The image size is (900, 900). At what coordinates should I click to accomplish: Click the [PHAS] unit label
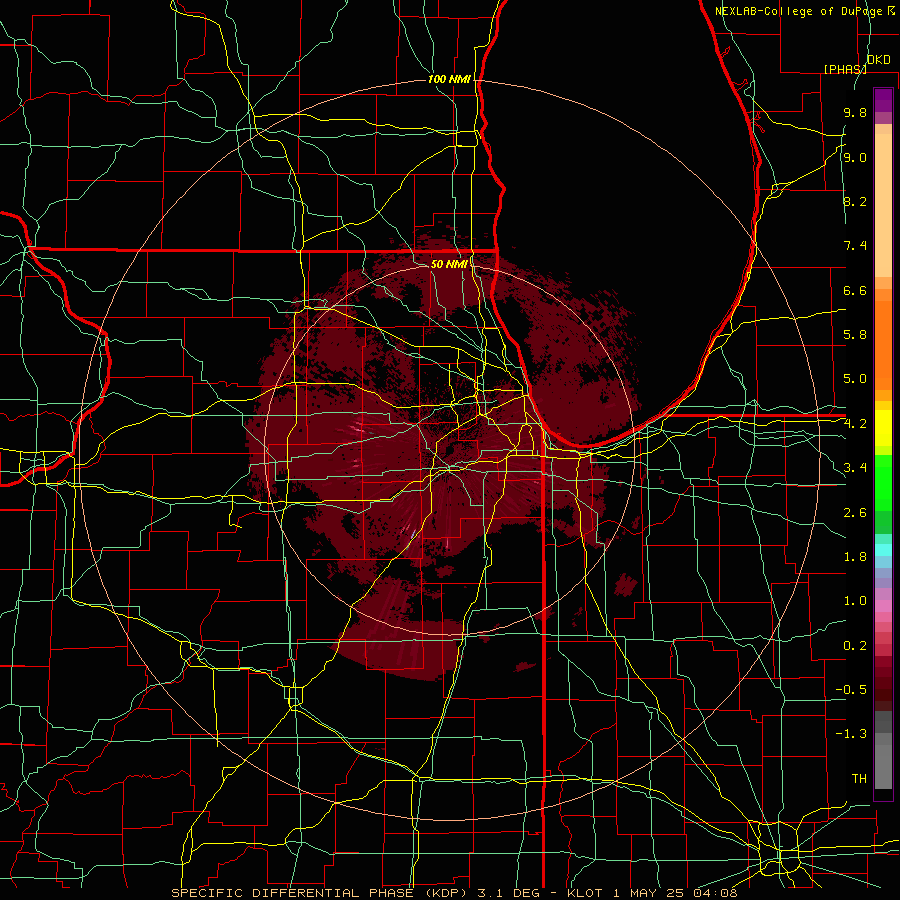[x=845, y=69]
